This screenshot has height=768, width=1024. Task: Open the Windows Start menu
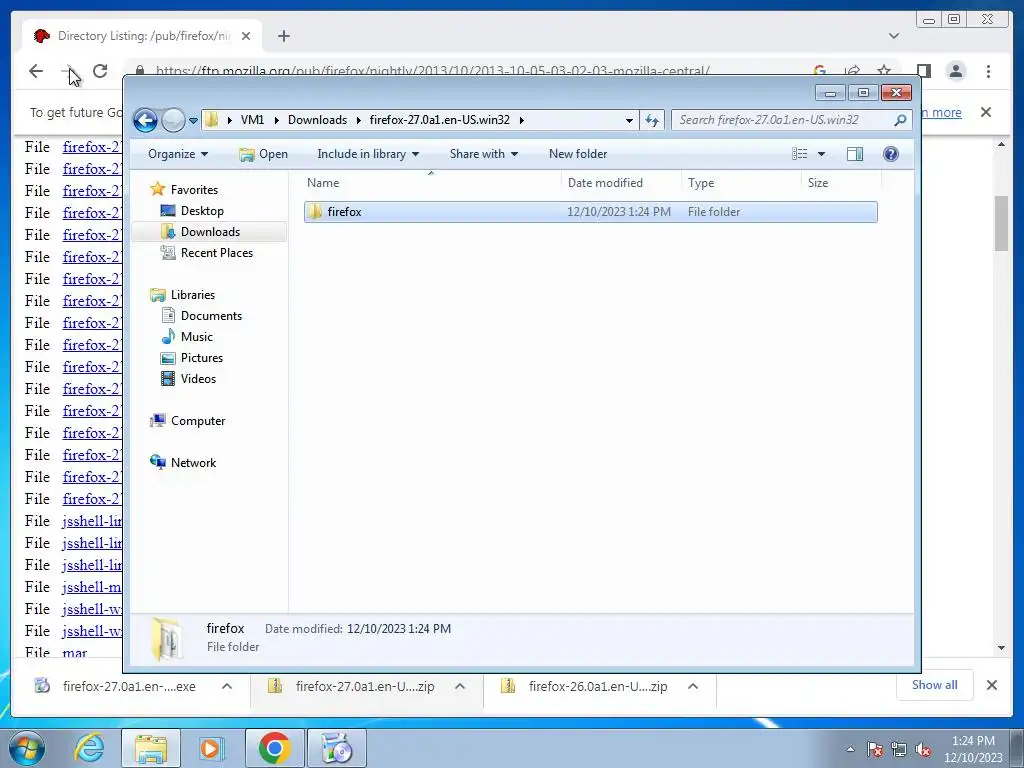[x=26, y=748]
